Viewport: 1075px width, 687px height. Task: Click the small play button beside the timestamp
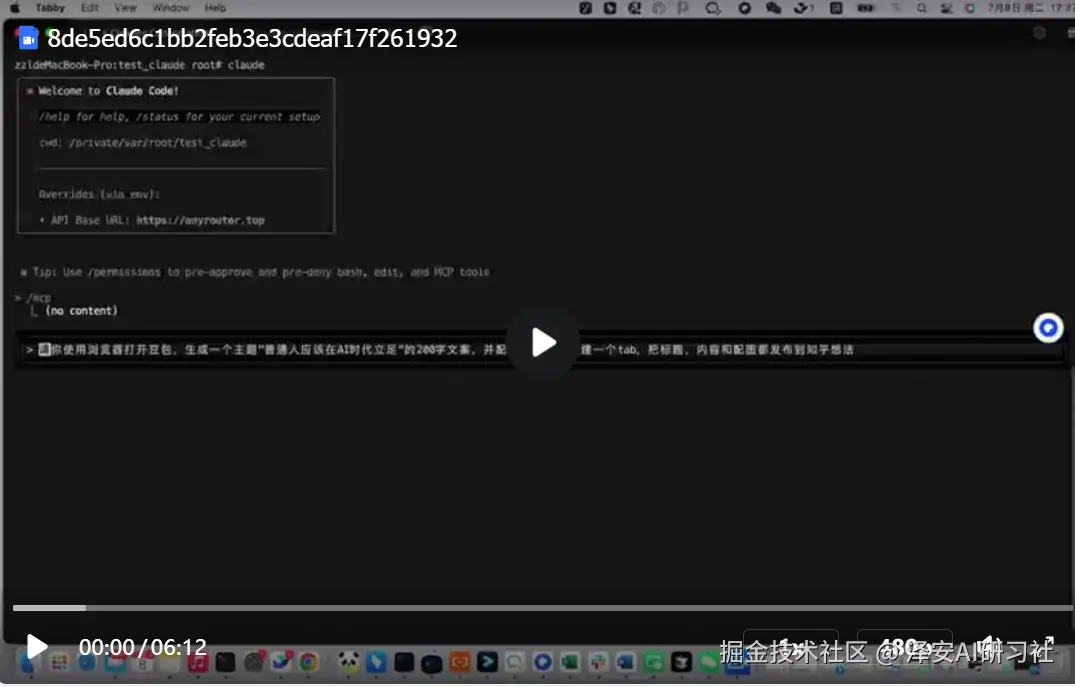[36, 647]
